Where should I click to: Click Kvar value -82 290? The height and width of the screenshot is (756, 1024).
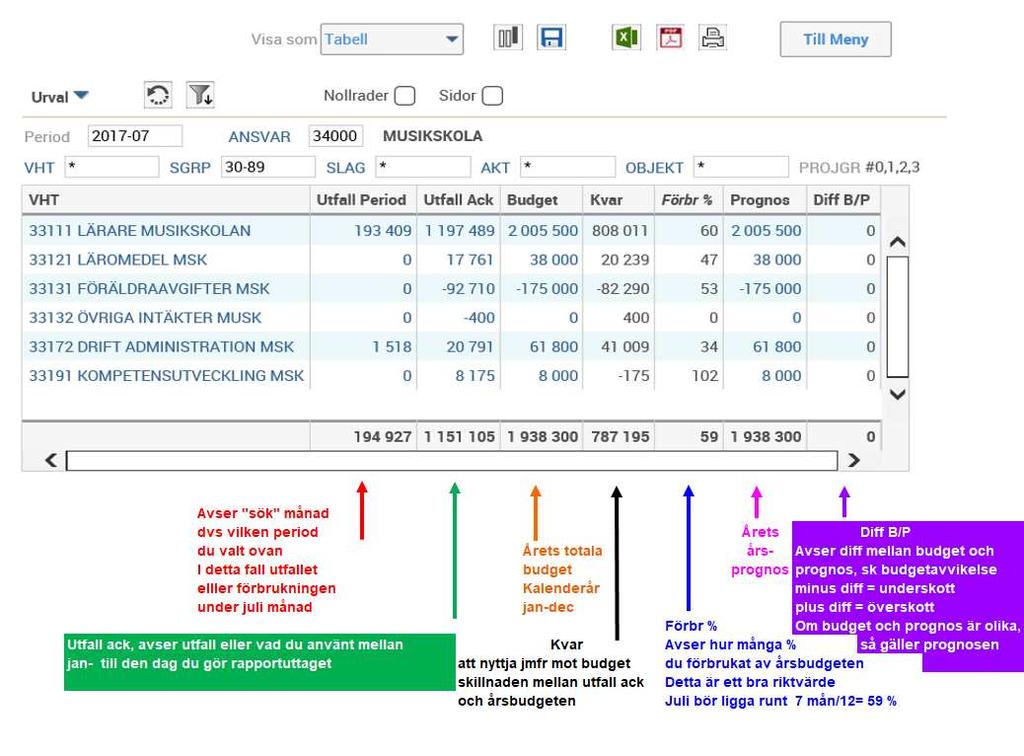(622, 289)
